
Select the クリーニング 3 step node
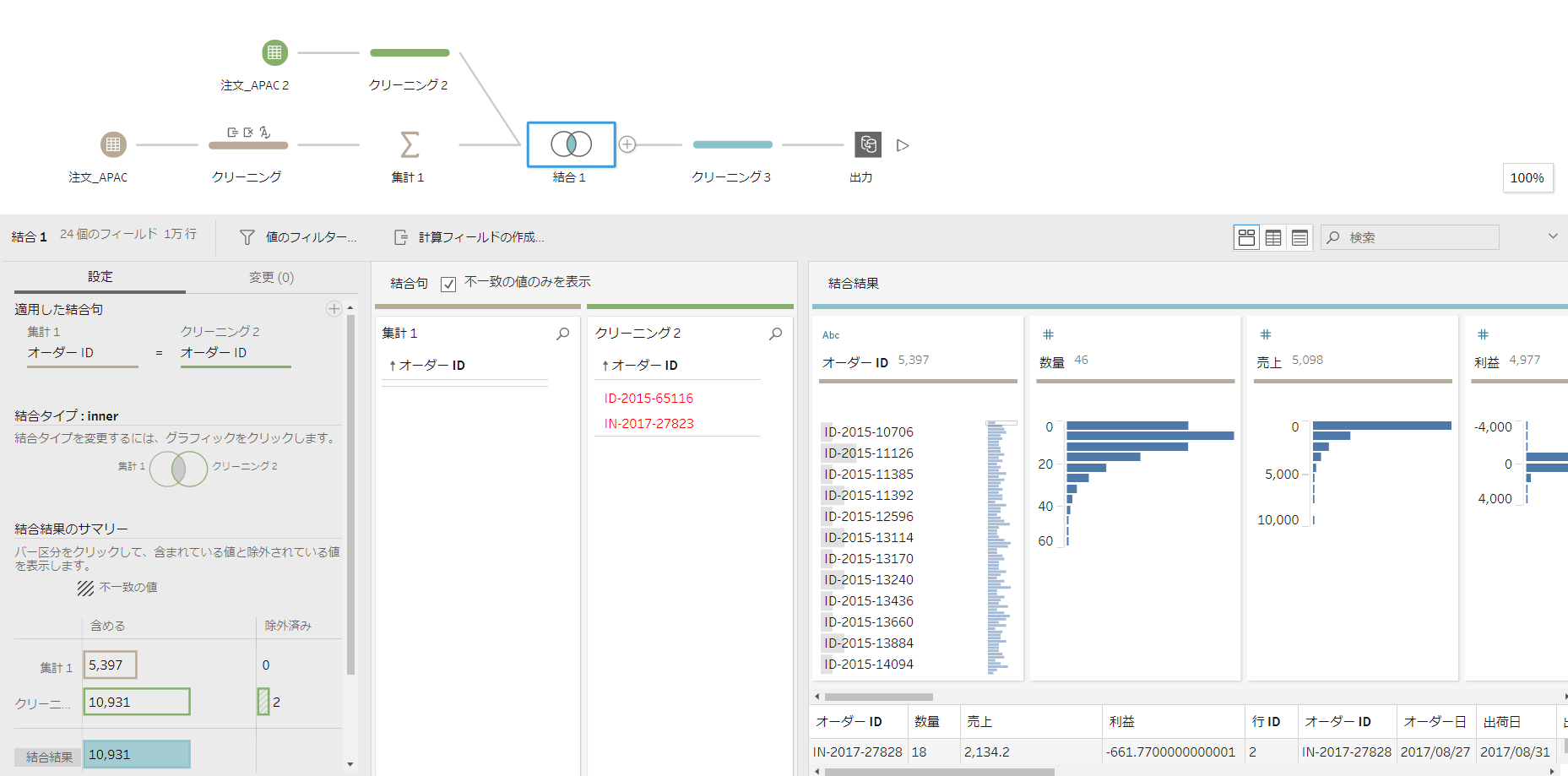click(731, 144)
